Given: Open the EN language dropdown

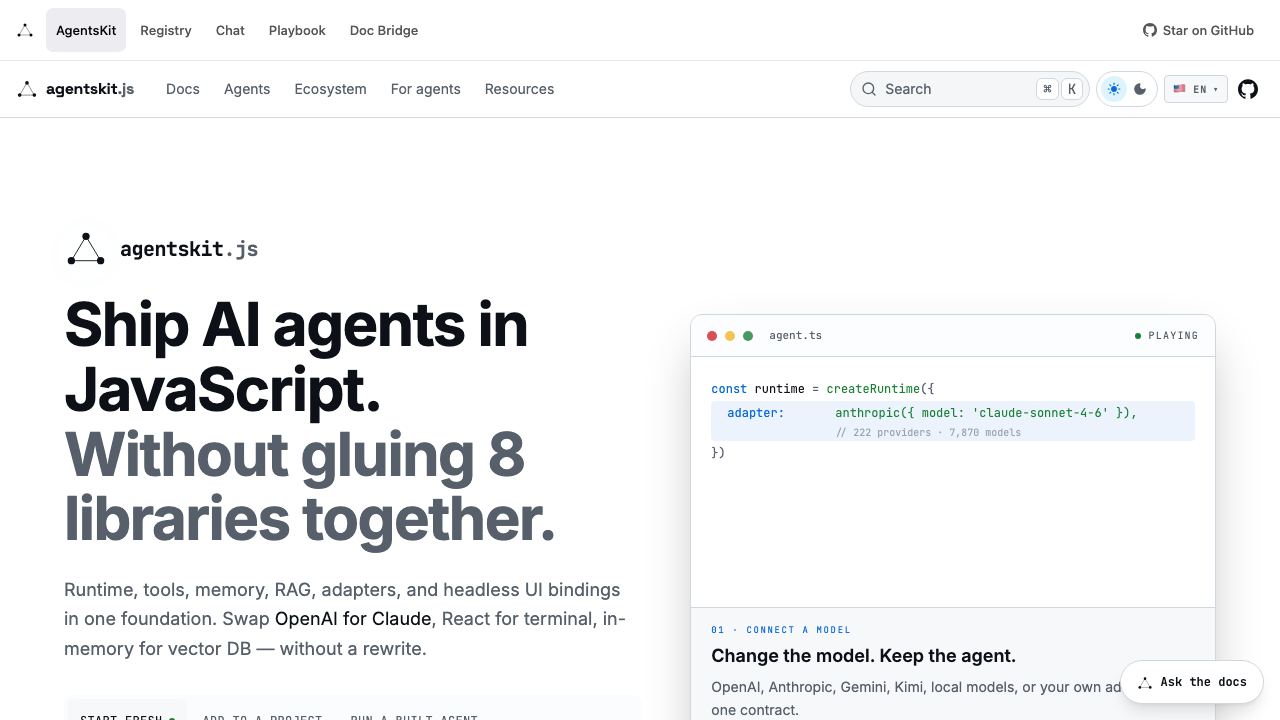Looking at the screenshot, I should (1196, 89).
